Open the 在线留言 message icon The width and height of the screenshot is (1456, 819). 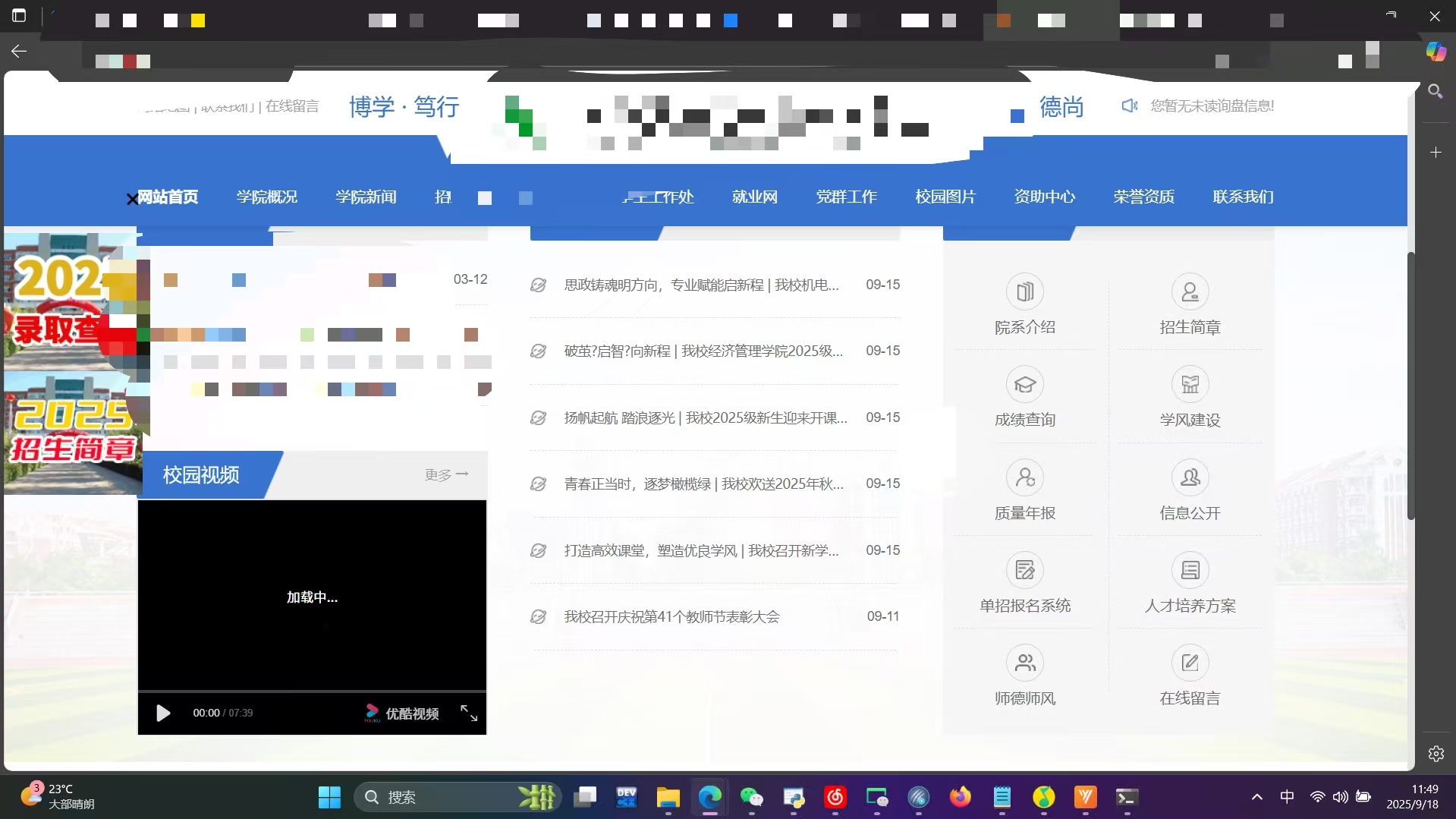(x=1189, y=663)
